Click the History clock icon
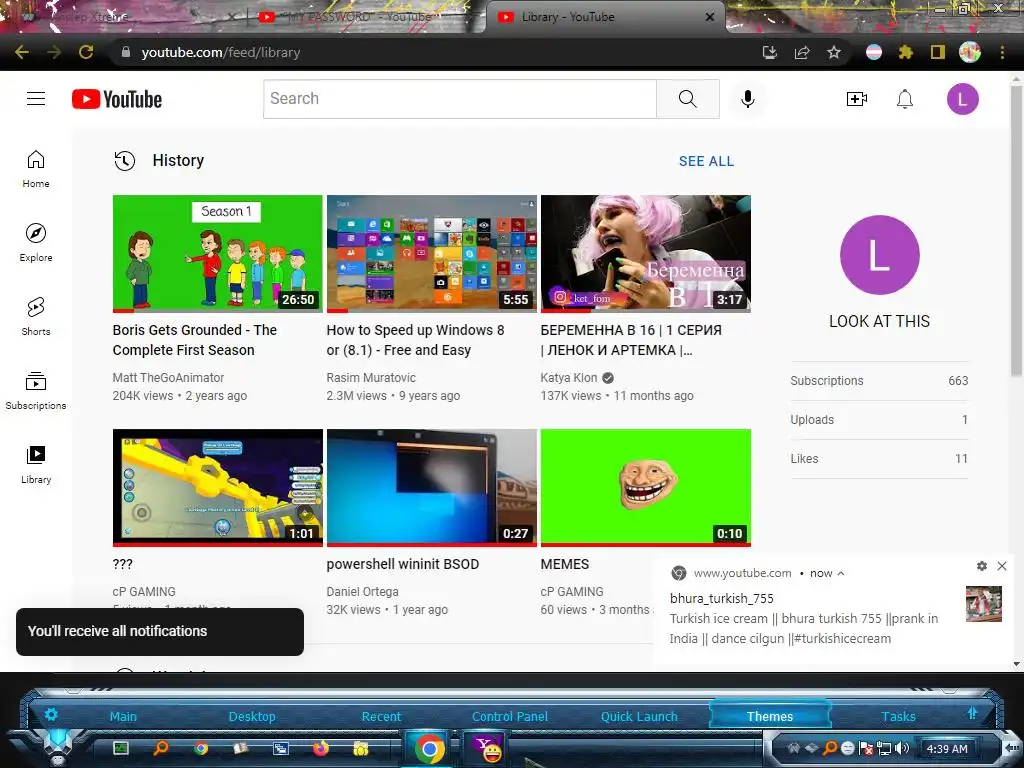 [x=125, y=161]
